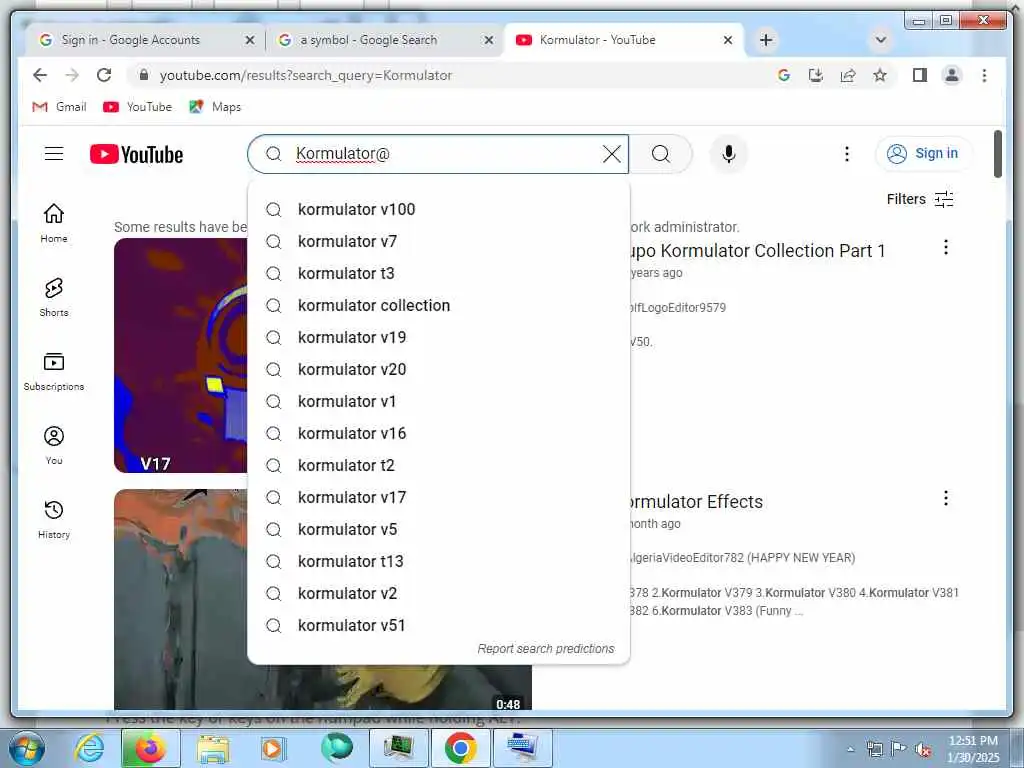Viewport: 1024px width, 768px height.
Task: Choose suggestion kormulator v16
Action: tap(439, 434)
